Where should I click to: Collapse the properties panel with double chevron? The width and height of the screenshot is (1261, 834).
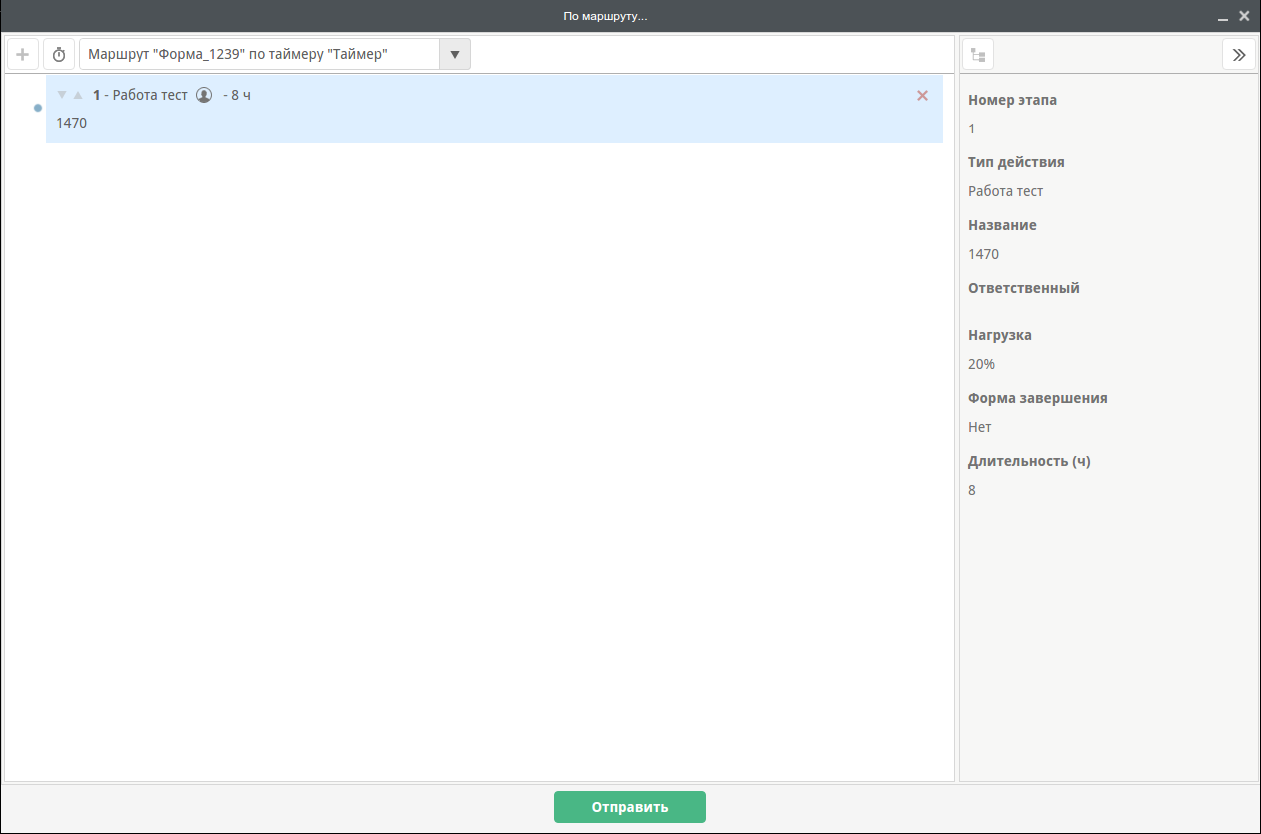coord(1239,54)
